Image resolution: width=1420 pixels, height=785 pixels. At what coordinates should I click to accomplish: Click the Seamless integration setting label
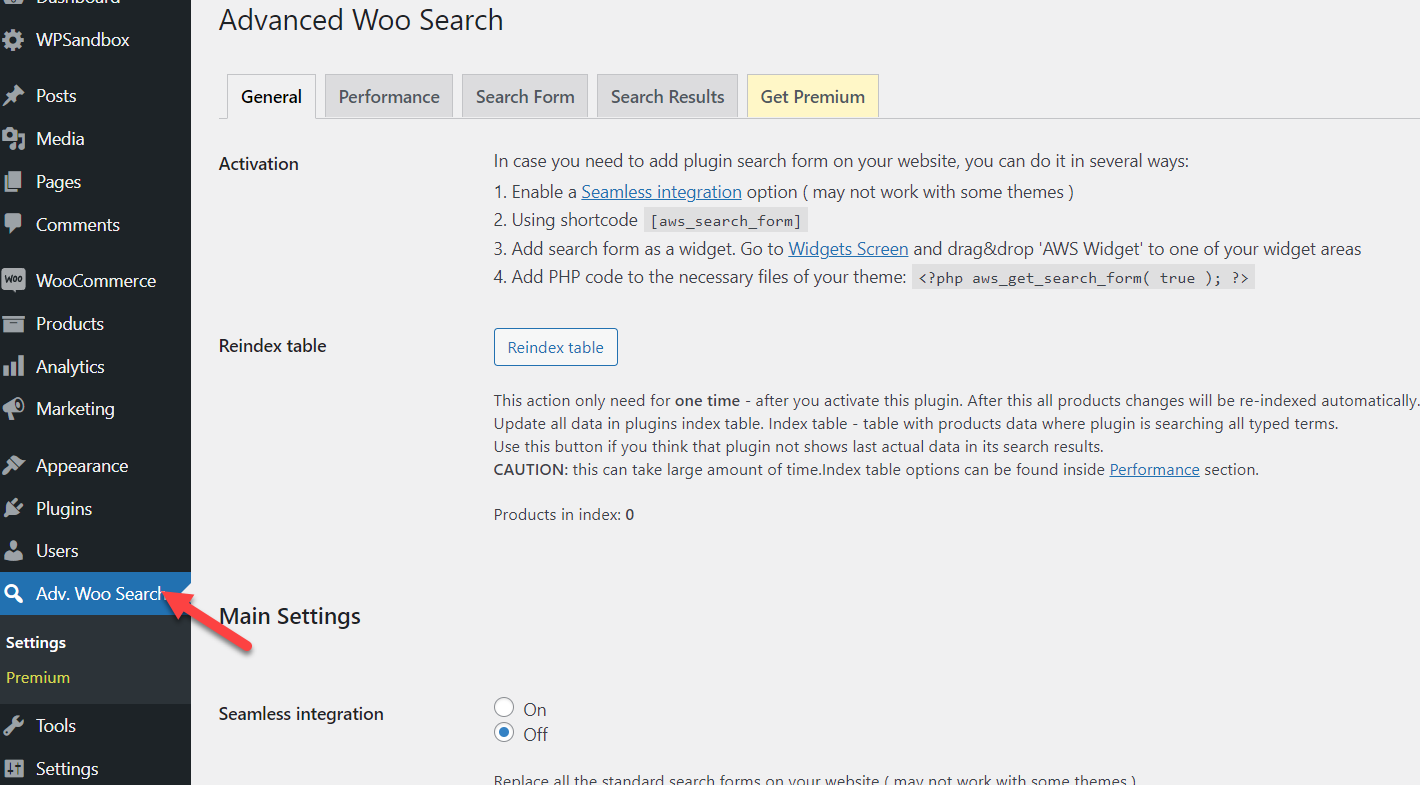(301, 714)
